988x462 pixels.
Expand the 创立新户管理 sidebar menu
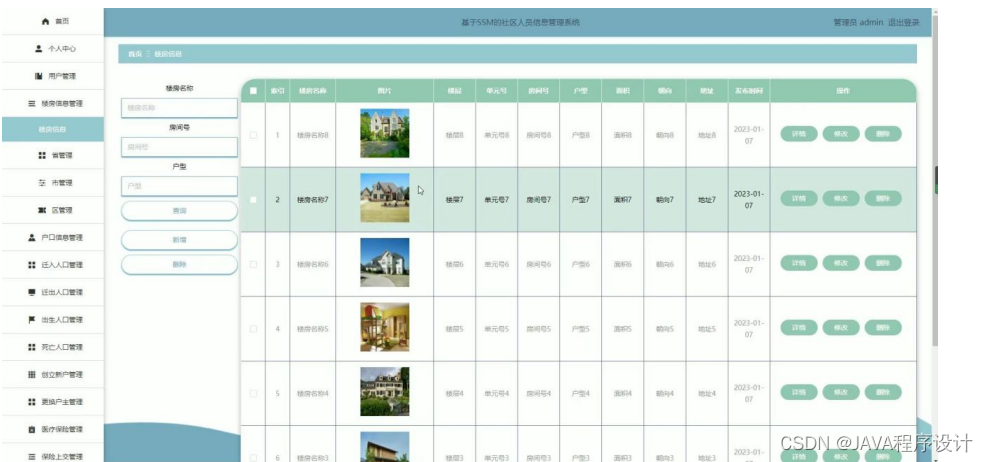pos(53,374)
